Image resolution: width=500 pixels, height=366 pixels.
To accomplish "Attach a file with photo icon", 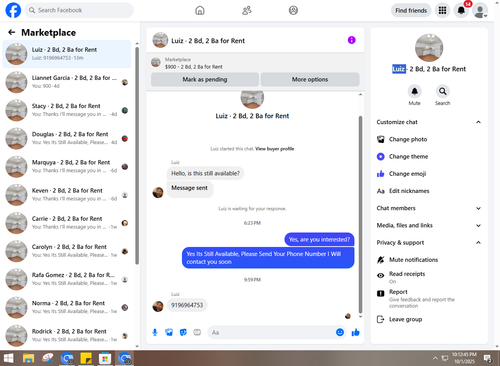I will [x=169, y=332].
